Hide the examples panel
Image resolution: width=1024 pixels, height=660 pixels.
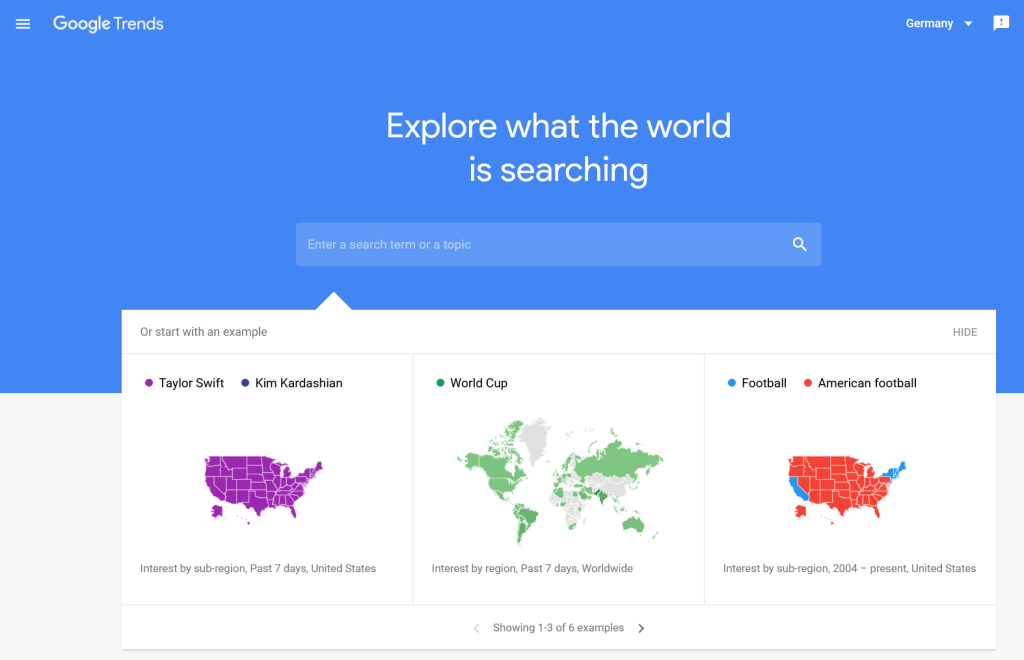point(965,332)
